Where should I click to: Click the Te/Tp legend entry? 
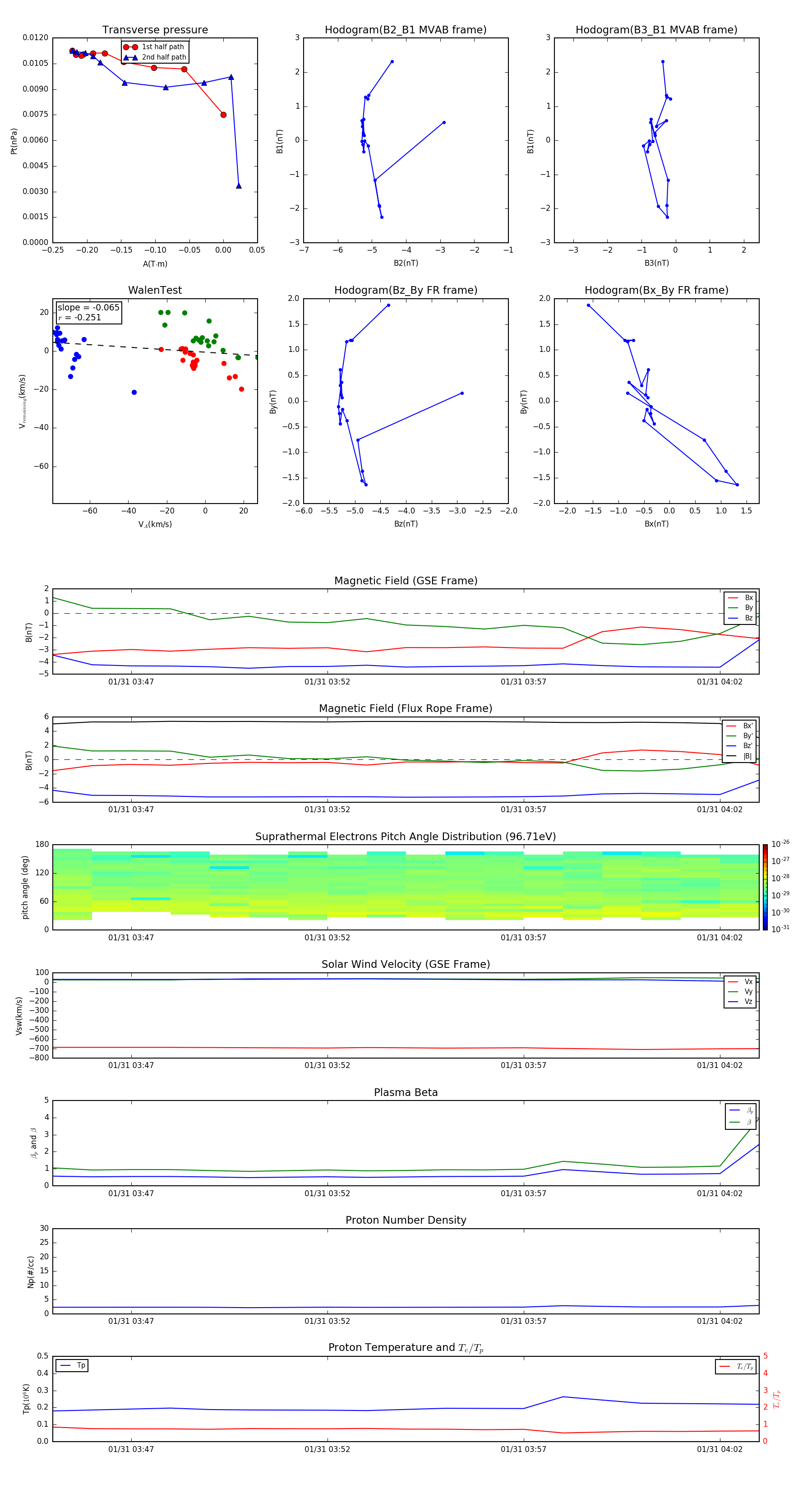[736, 1366]
